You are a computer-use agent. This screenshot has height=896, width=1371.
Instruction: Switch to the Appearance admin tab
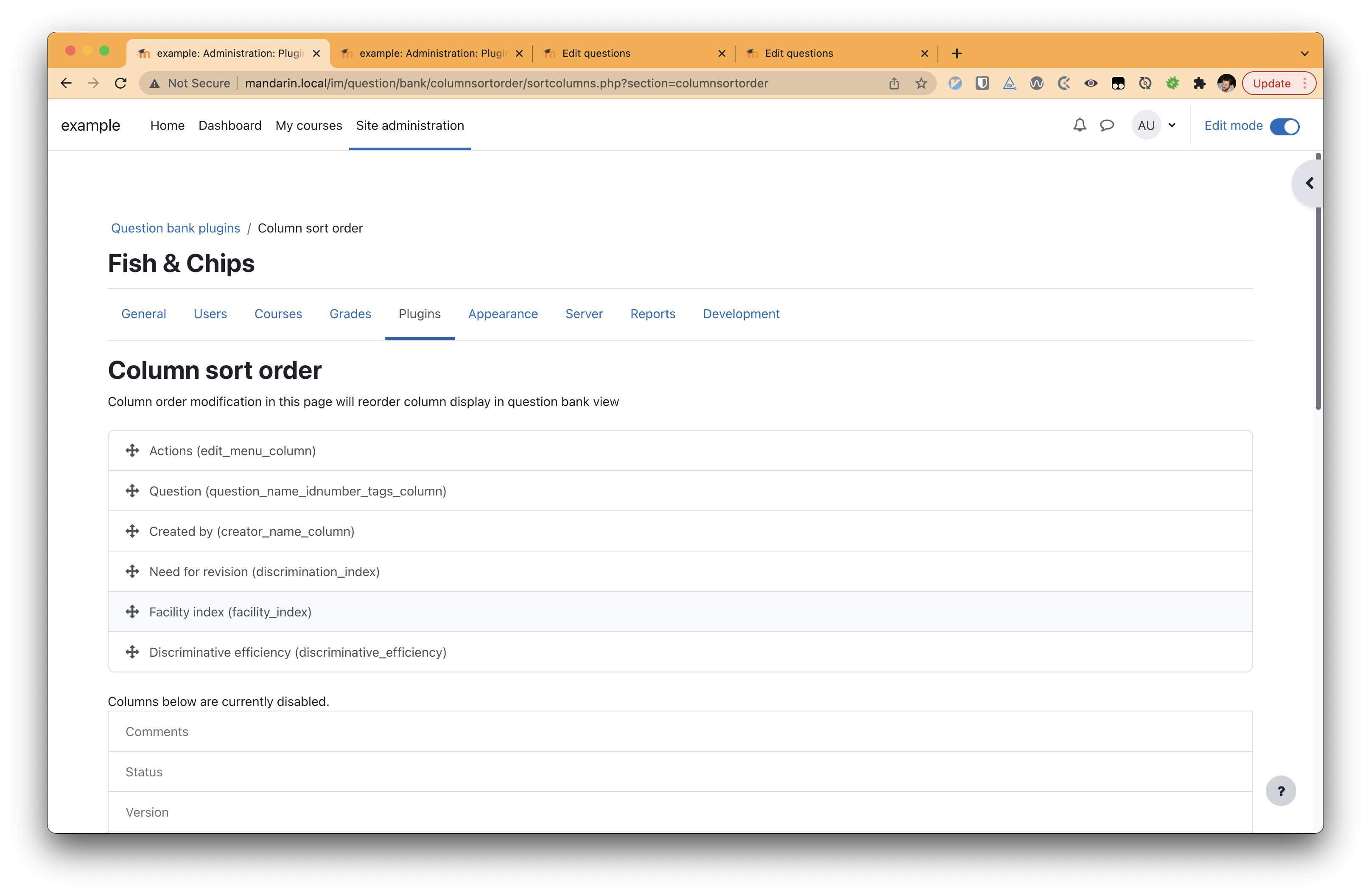(x=503, y=314)
